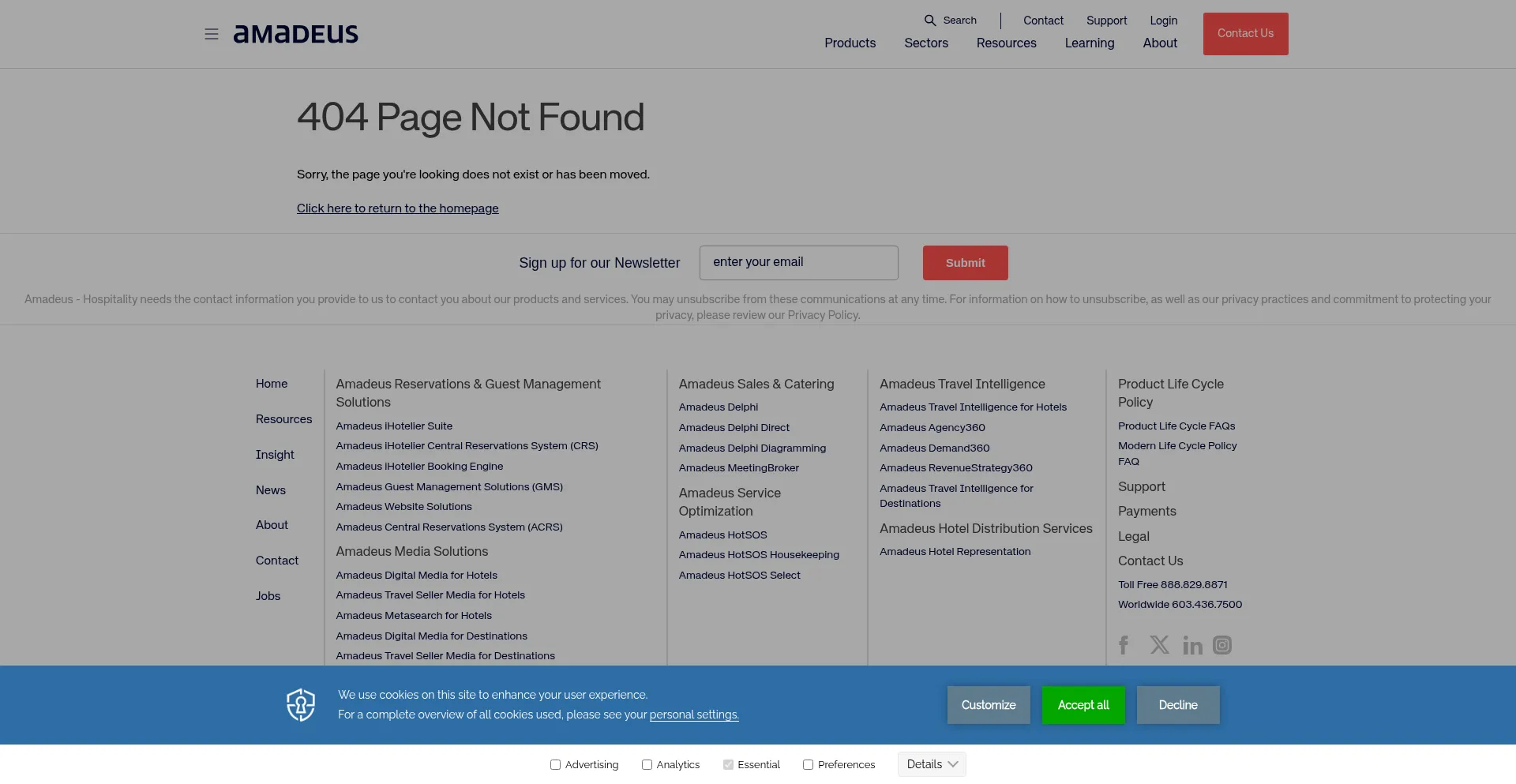Open the Facebook social icon
Viewport: 1516px width, 784px height.
point(1124,645)
